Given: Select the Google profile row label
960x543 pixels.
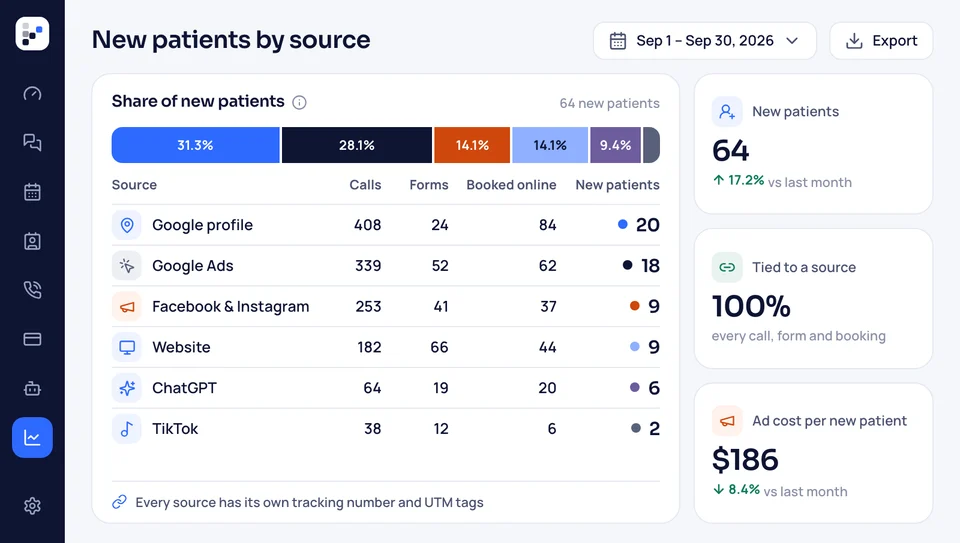Looking at the screenshot, I should point(202,225).
